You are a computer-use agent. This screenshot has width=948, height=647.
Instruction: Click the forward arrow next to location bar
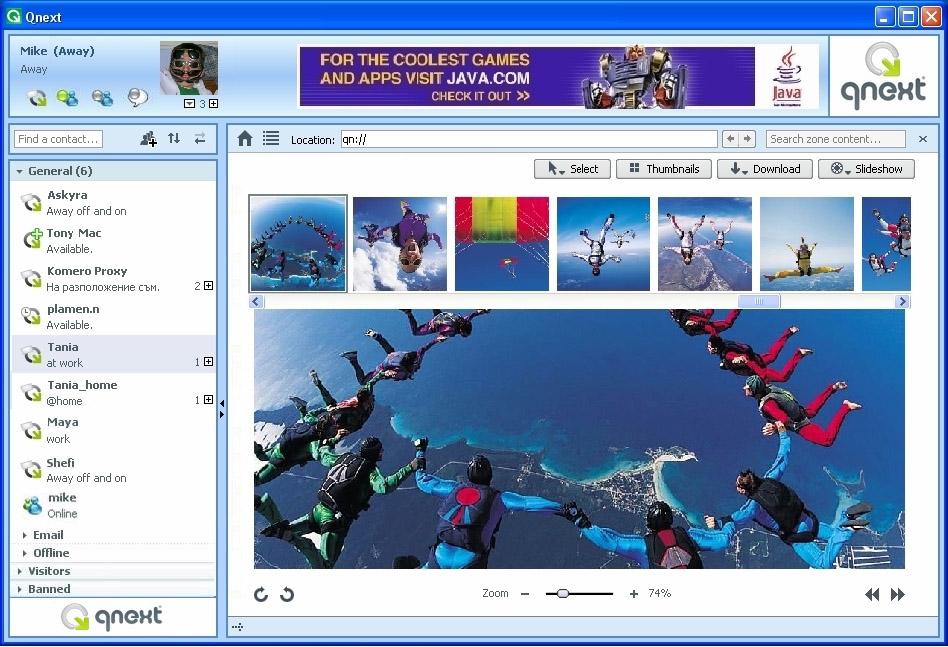(748, 139)
